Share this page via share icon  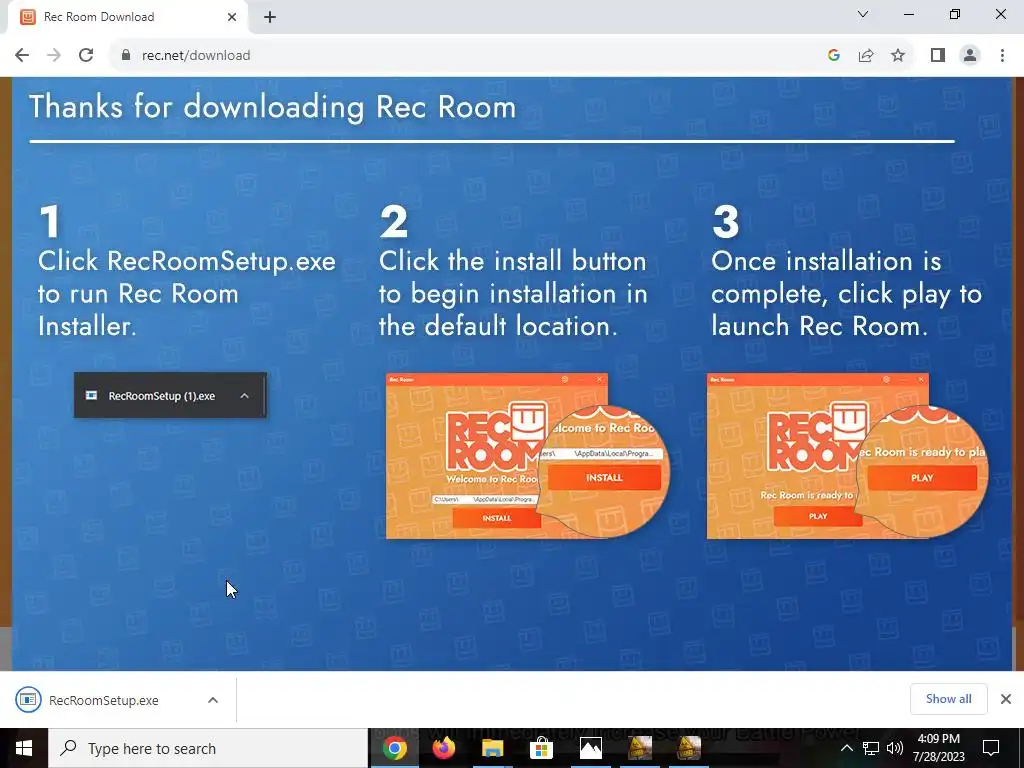(x=866, y=56)
